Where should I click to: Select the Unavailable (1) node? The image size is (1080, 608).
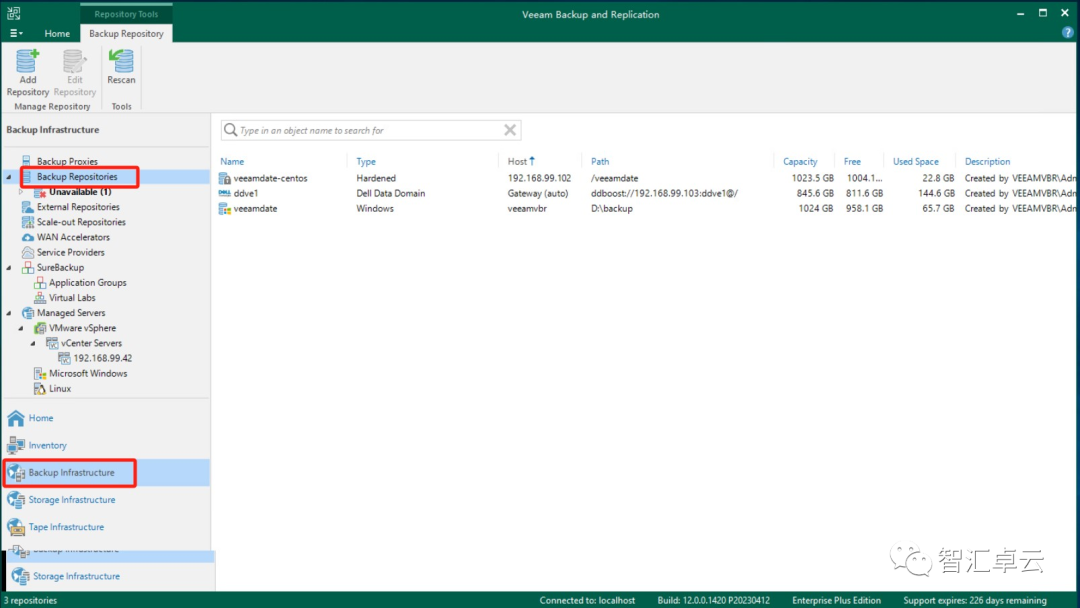click(80, 191)
